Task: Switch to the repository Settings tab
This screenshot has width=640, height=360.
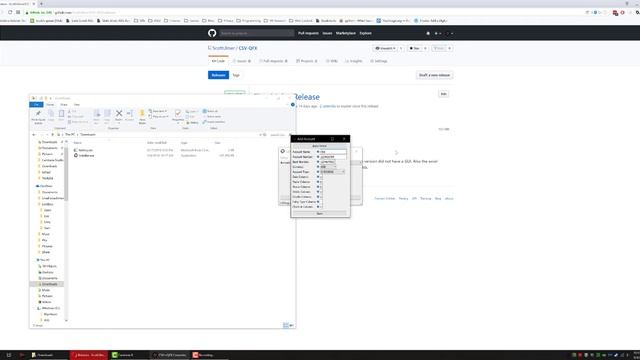Action: pyautogui.click(x=379, y=61)
